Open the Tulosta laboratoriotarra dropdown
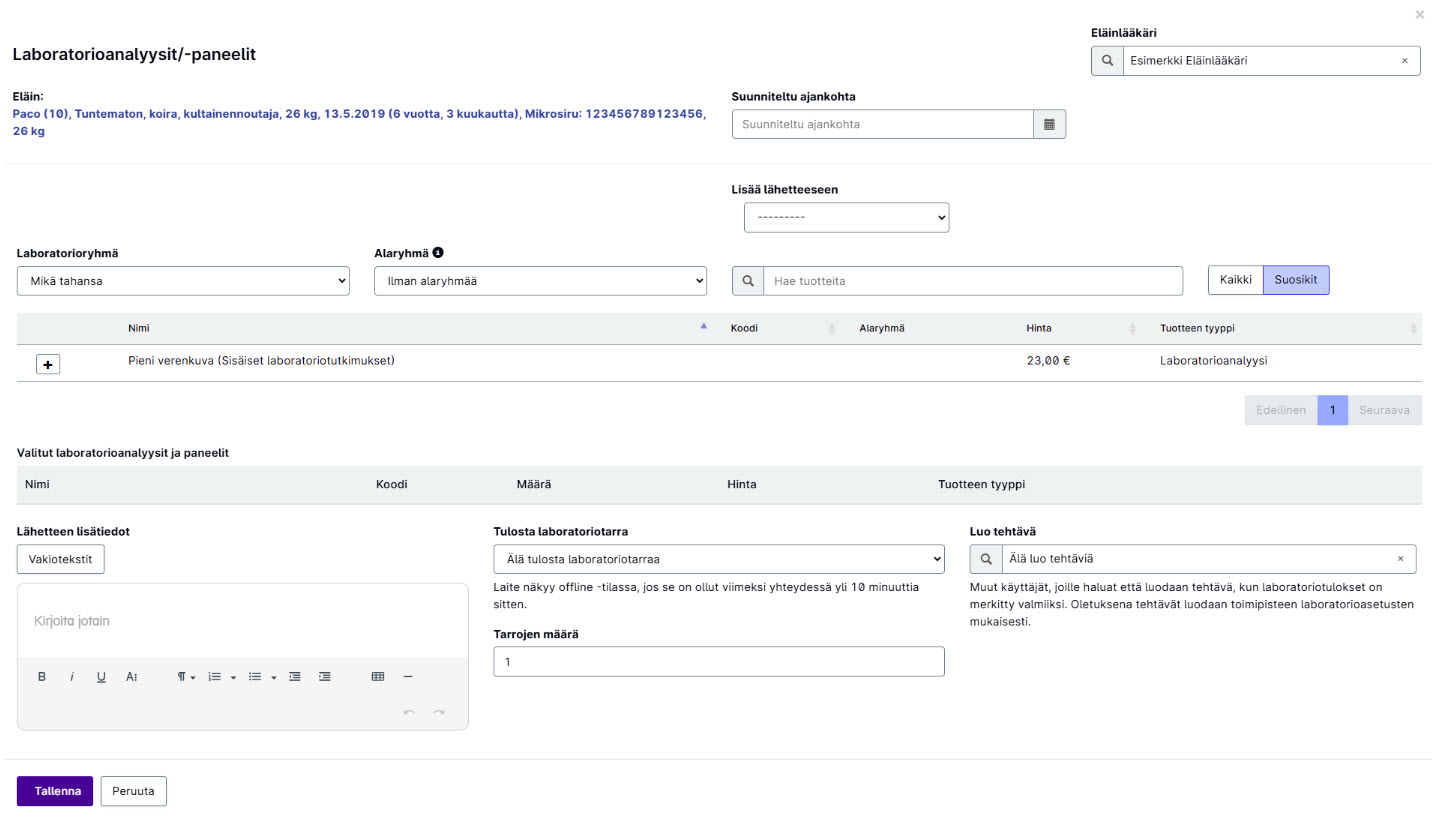This screenshot has width=1432, height=821. point(719,559)
